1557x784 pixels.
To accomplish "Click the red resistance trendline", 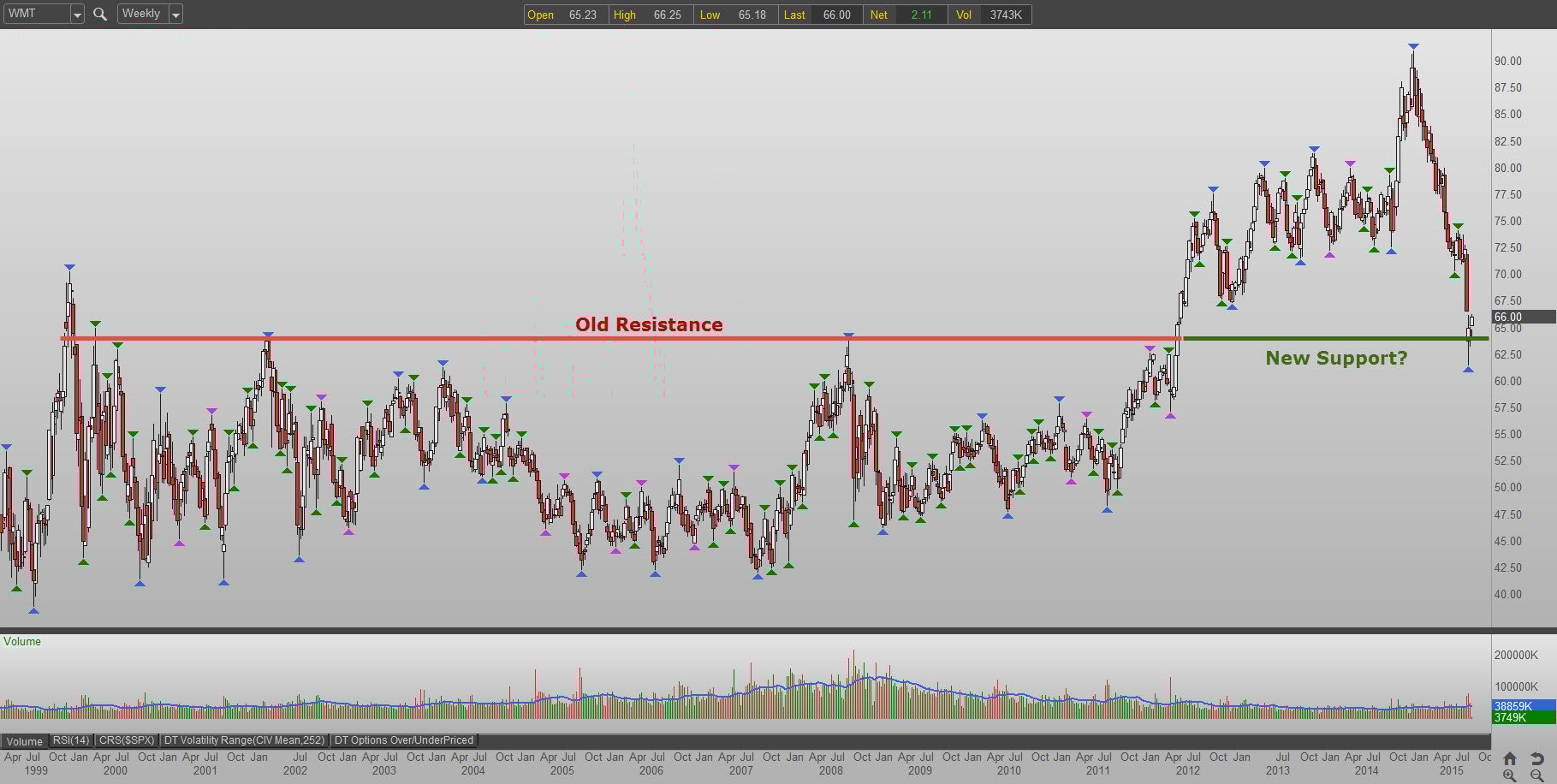I will [621, 338].
